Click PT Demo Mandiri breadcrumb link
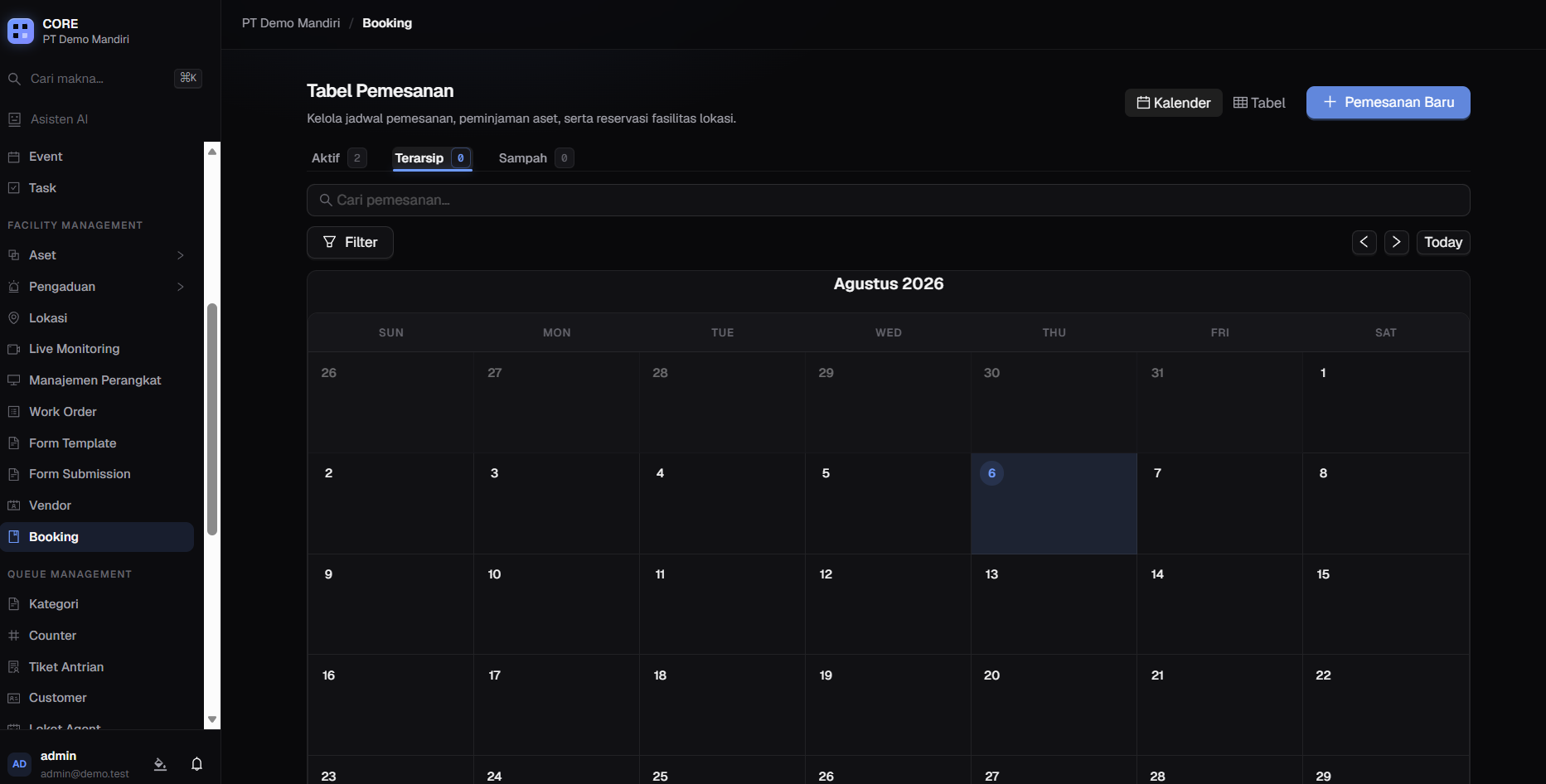The height and width of the screenshot is (784, 1546). tap(291, 23)
